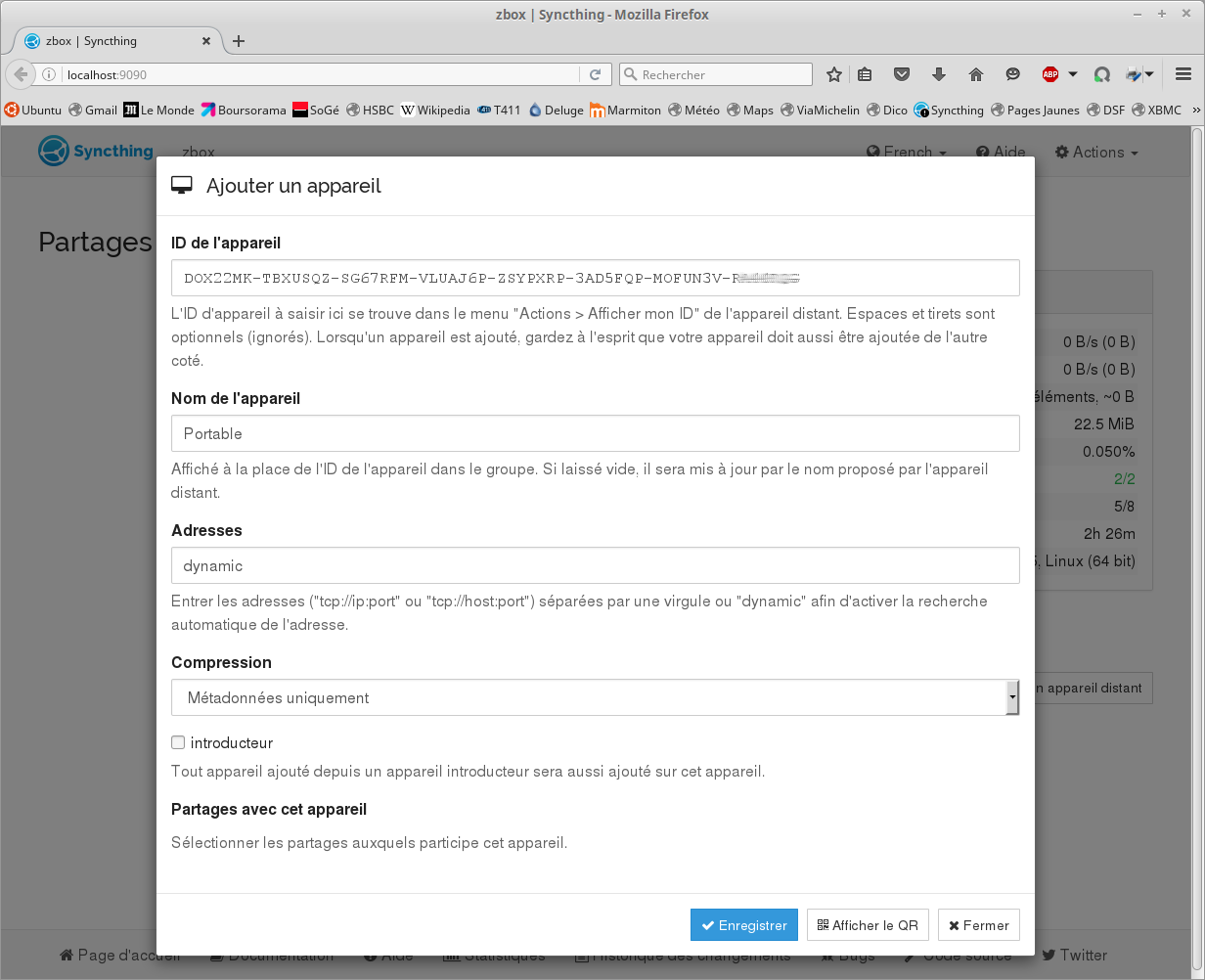Show more bookmarks chevron
Image resolution: width=1205 pixels, height=980 pixels.
(x=1196, y=111)
